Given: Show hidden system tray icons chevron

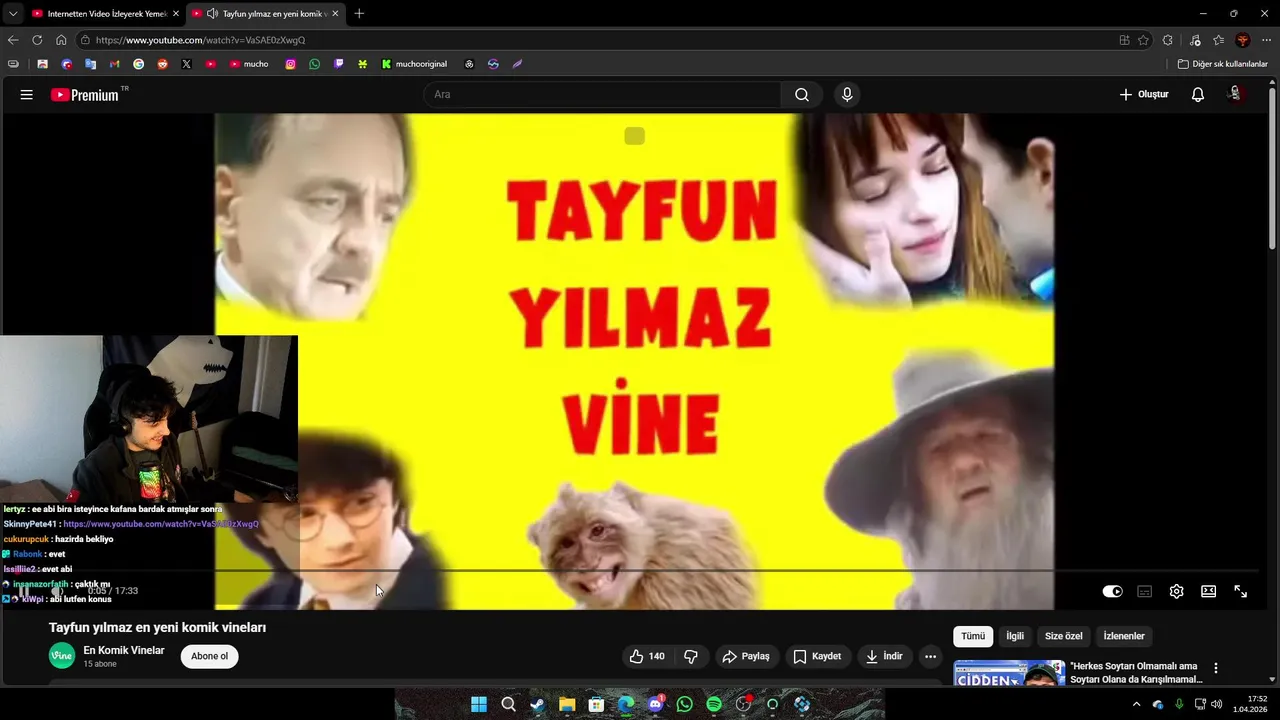Looking at the screenshot, I should pos(1136,704).
